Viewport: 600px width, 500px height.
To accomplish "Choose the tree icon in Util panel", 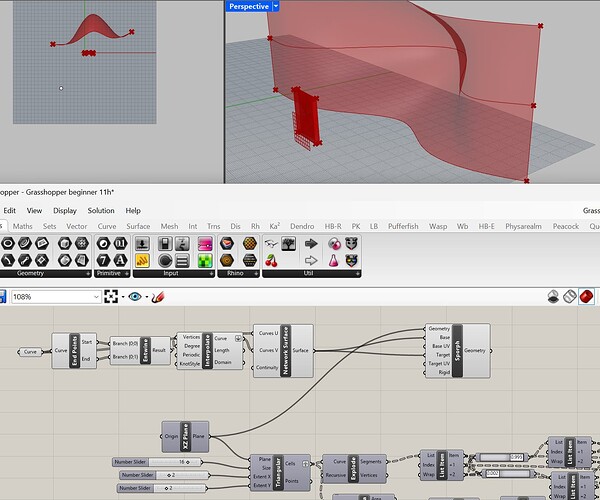I will coord(288,243).
